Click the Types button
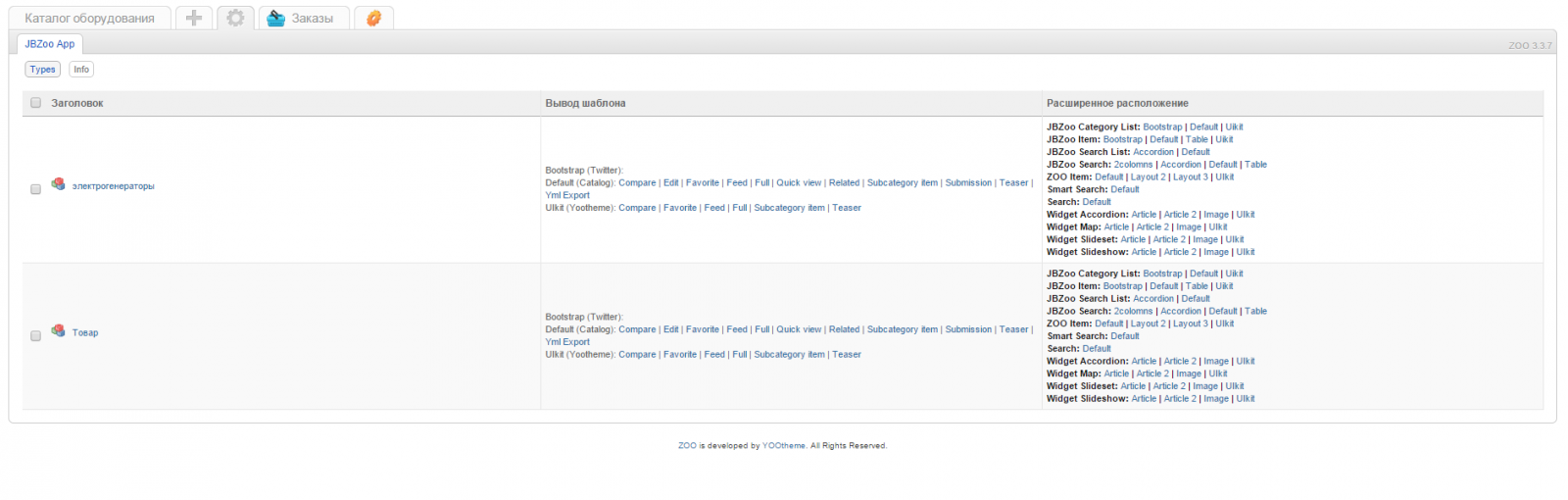This screenshot has width=1568, height=500. click(42, 70)
